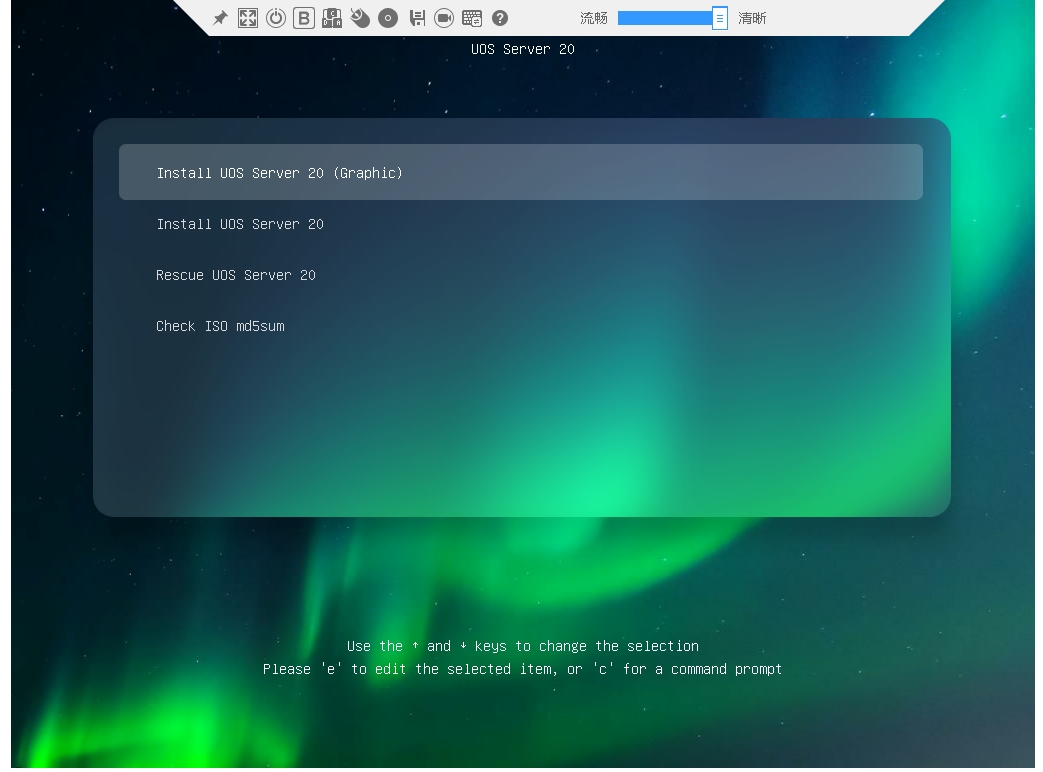Open the keyboard layout CDFA icon
1043x772 pixels.
tap(332, 18)
